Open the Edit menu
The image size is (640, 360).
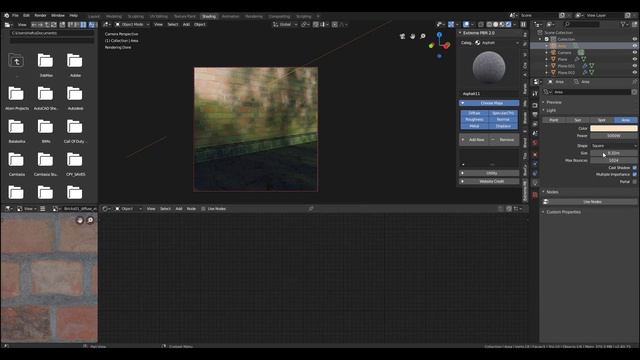pyautogui.click(x=27, y=16)
